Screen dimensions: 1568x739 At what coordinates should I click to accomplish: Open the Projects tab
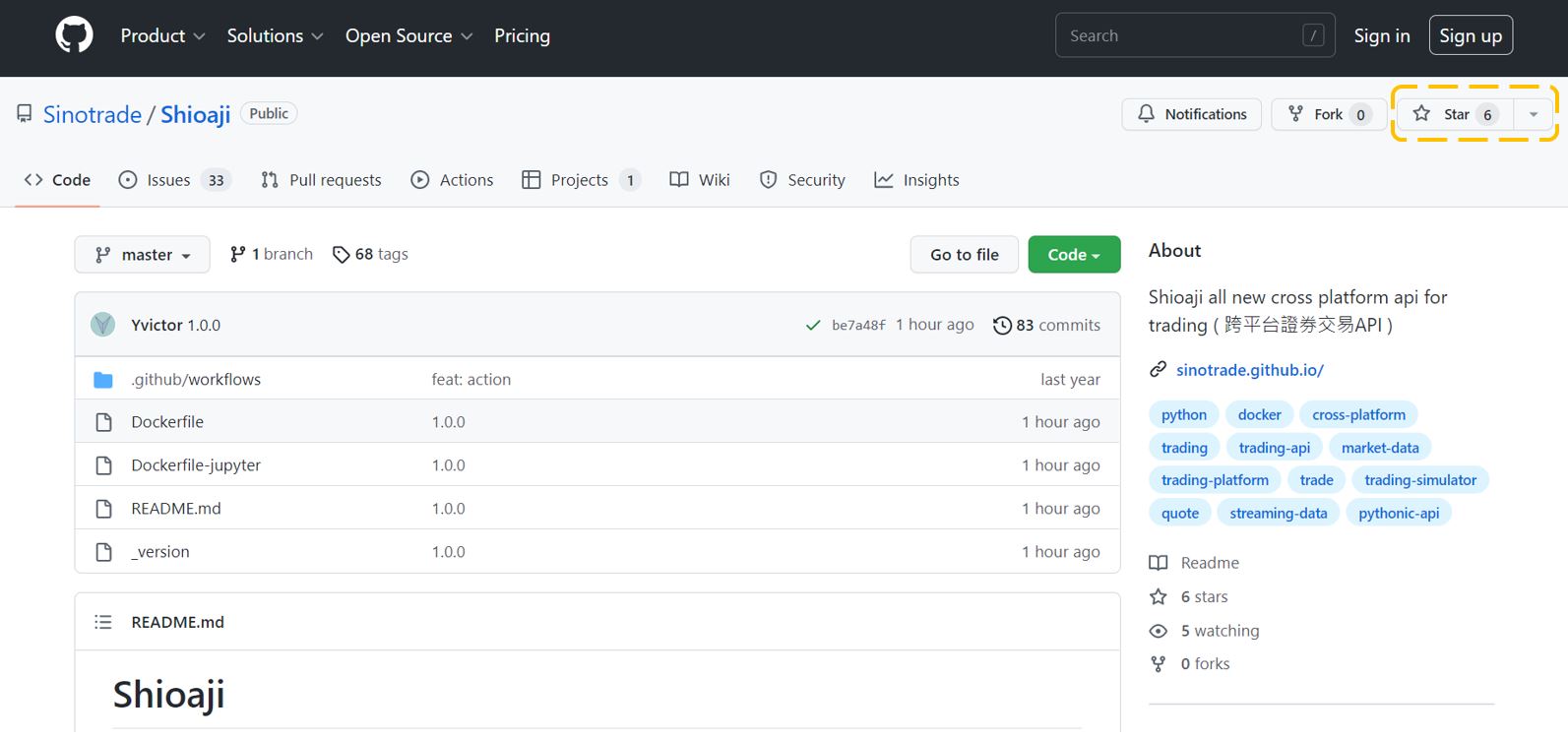click(x=581, y=180)
